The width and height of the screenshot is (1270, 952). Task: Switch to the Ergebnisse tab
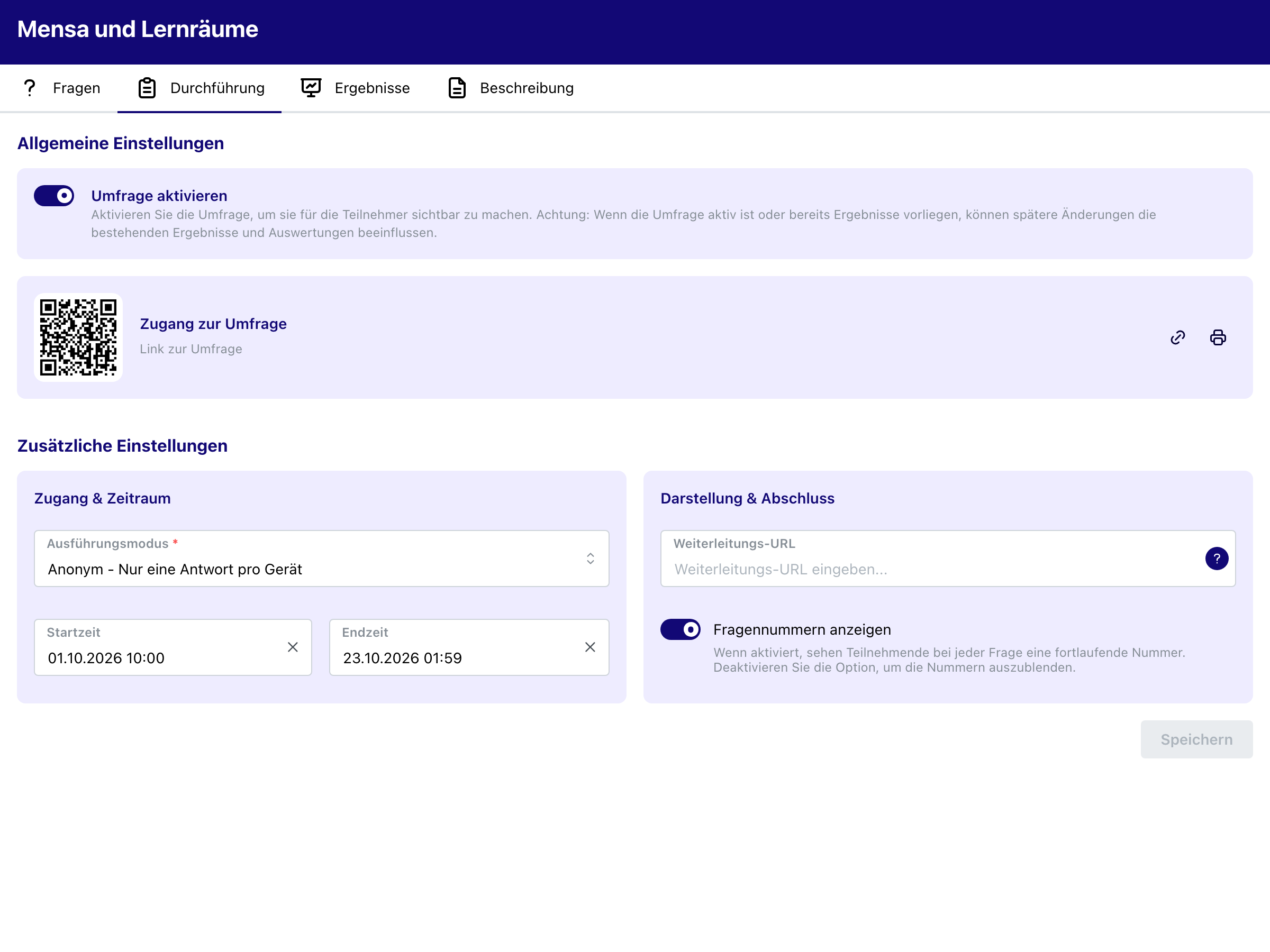pyautogui.click(x=356, y=88)
